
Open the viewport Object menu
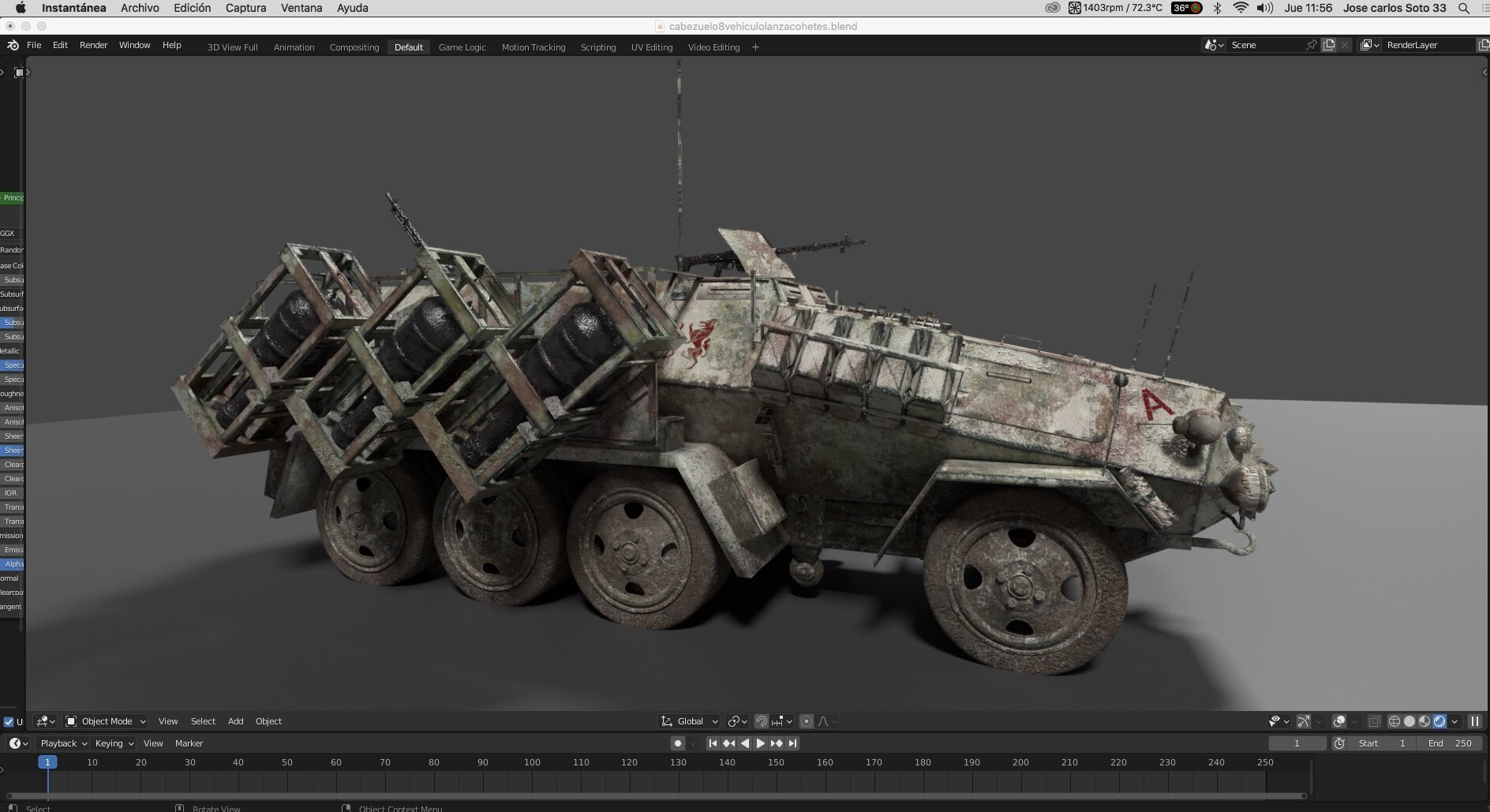pos(268,721)
